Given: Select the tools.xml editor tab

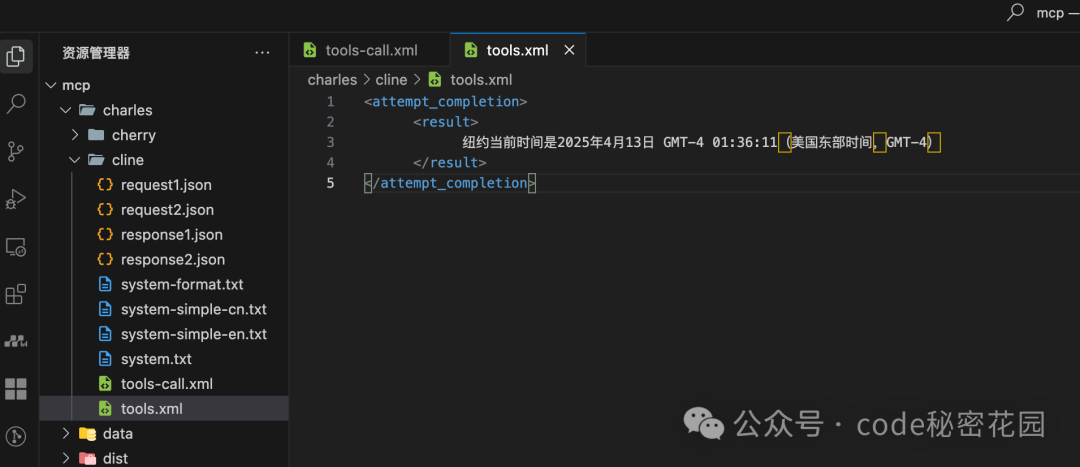Looking at the screenshot, I should (517, 50).
